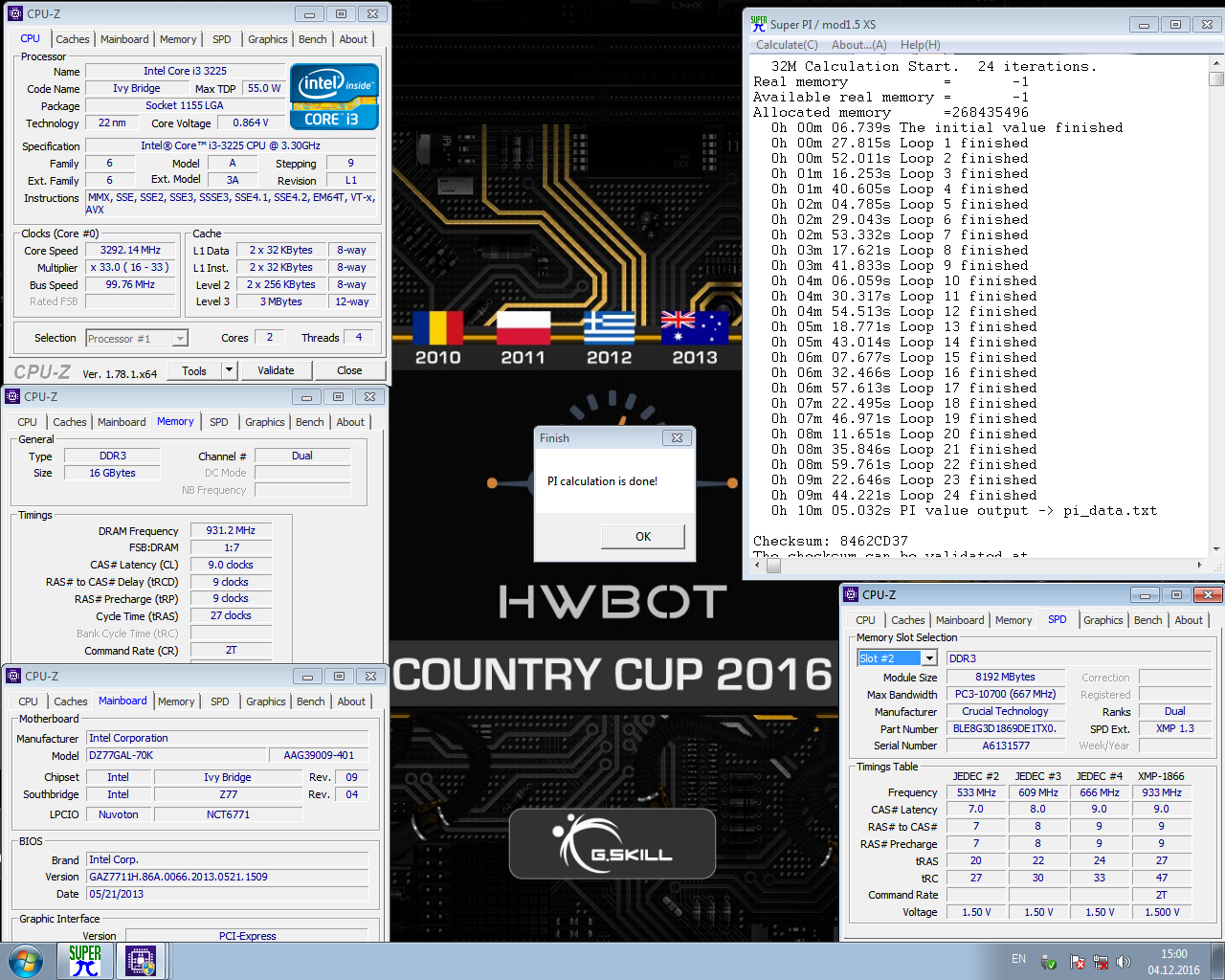
Task: Click the SPD Ext. value 'XMP 1.3'
Action: click(1175, 728)
